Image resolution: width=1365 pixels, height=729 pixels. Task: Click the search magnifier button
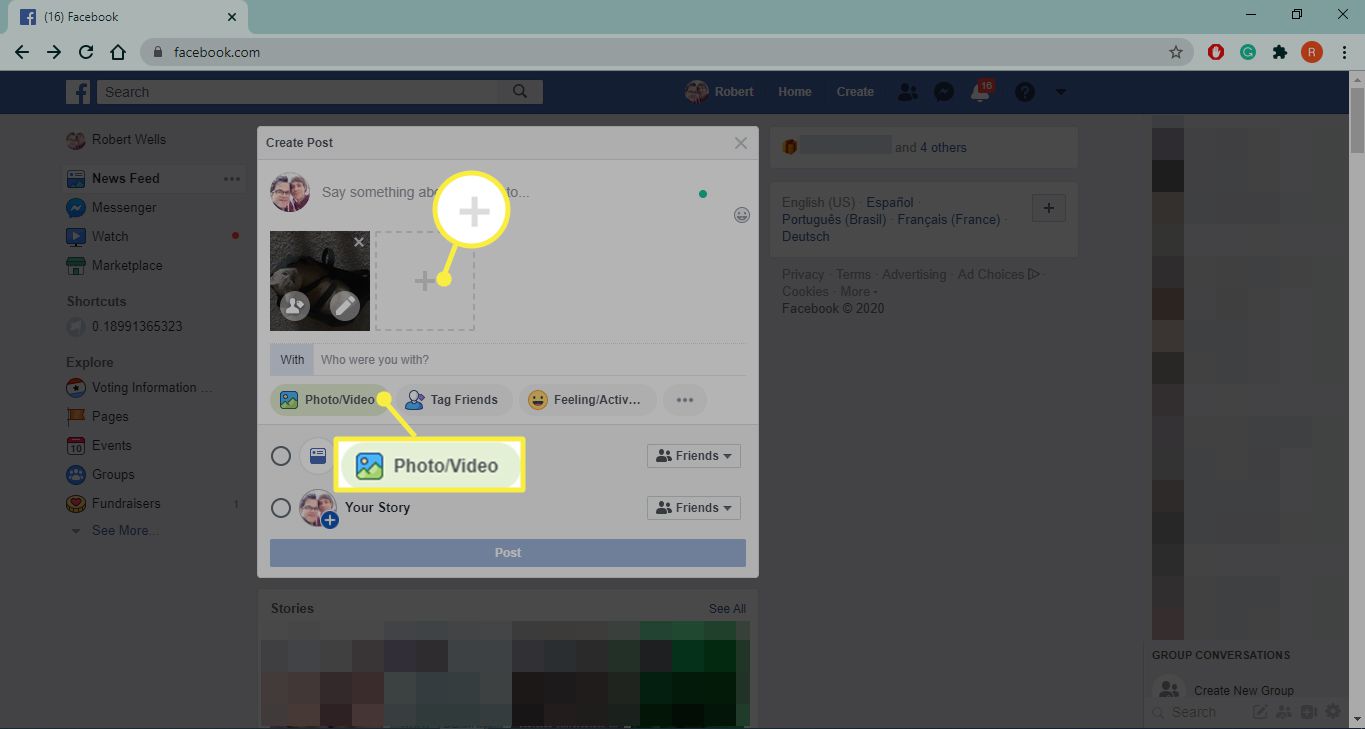click(x=520, y=91)
